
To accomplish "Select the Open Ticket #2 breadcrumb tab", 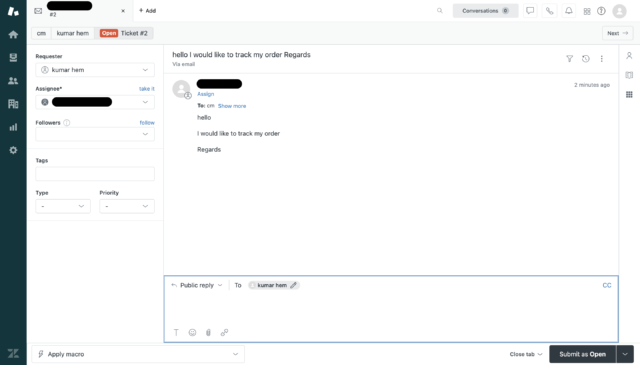I will pyautogui.click(x=124, y=33).
